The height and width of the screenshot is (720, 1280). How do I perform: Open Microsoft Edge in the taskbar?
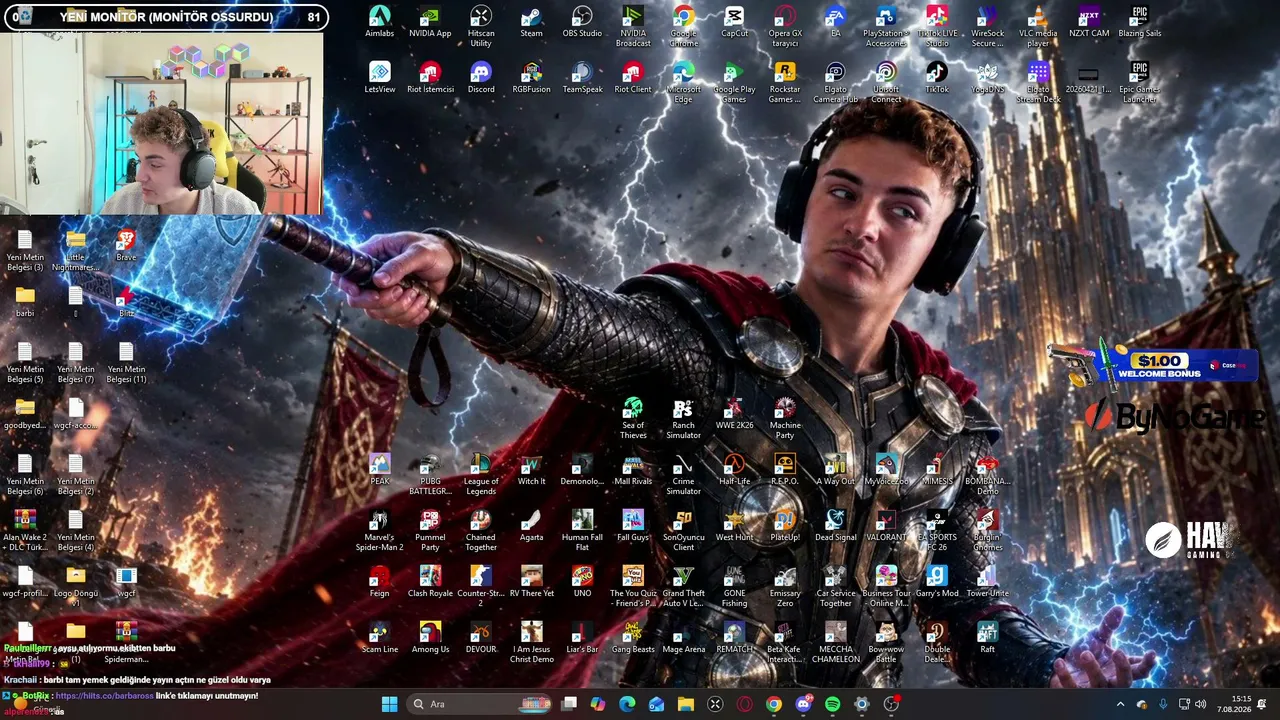point(627,704)
